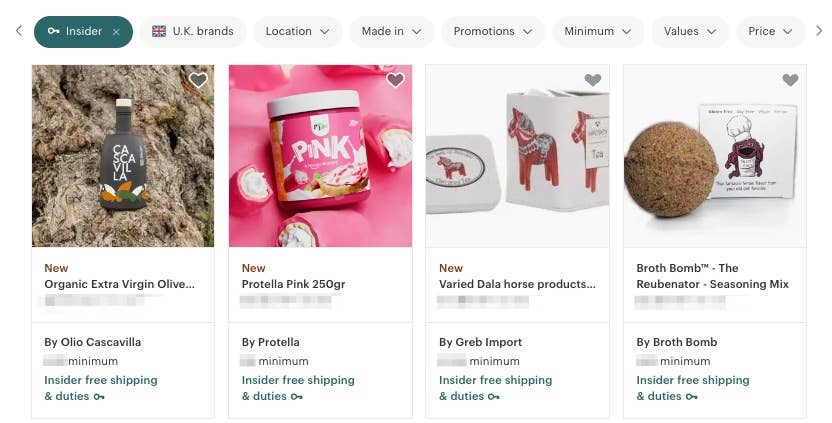Open the Values filter dropdown
The width and height of the screenshot is (832, 423).
(690, 32)
